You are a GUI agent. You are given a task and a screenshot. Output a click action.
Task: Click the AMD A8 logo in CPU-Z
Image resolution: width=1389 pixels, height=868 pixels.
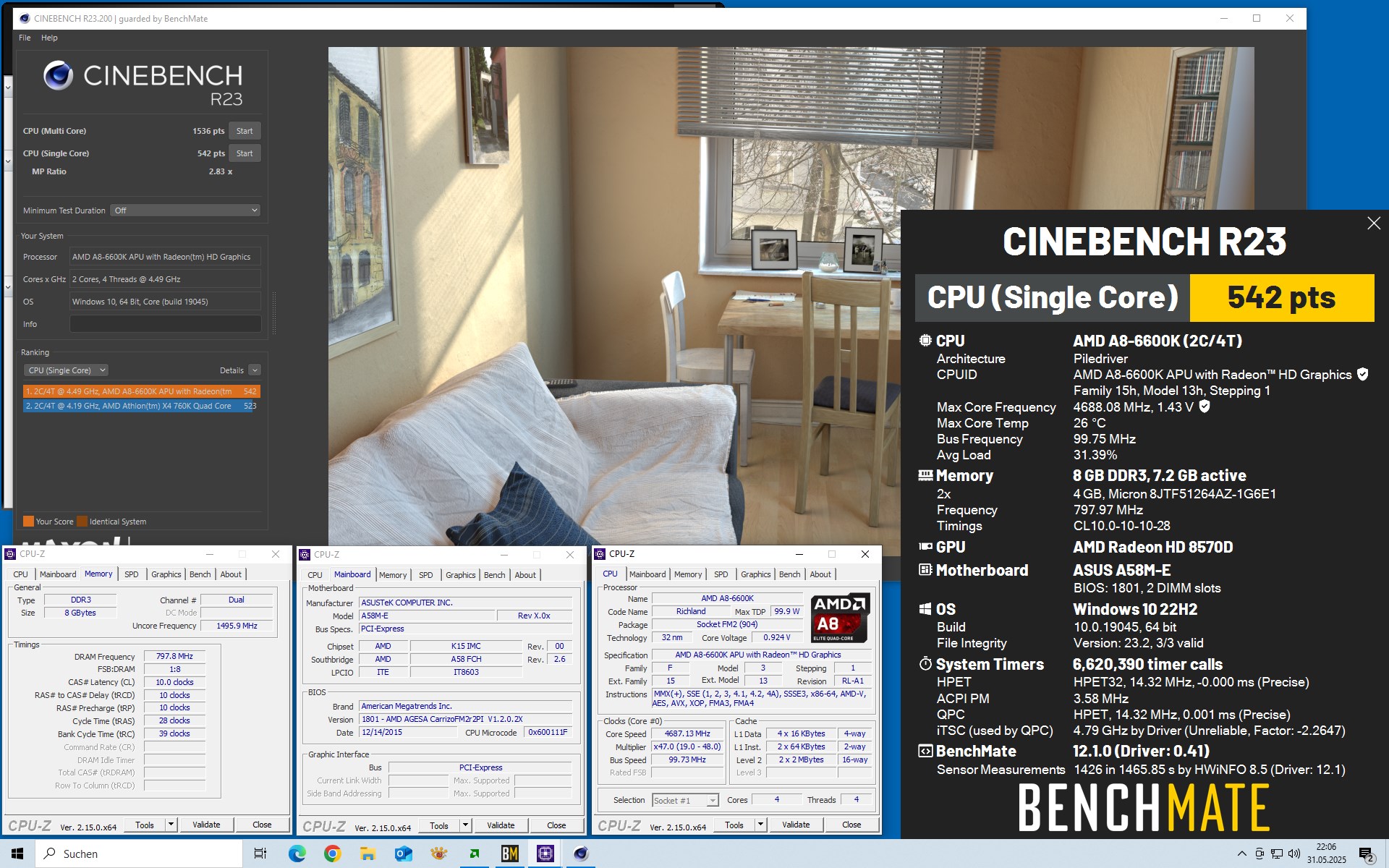[839, 618]
